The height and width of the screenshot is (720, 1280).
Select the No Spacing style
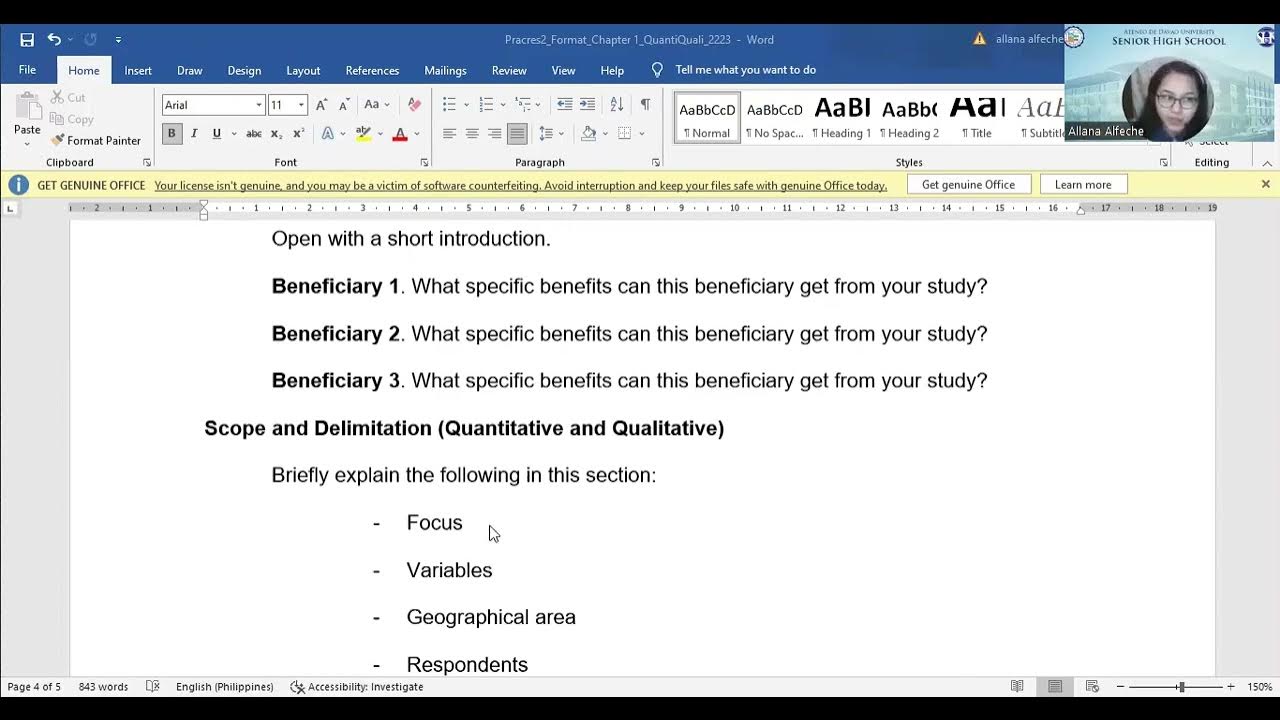775,118
